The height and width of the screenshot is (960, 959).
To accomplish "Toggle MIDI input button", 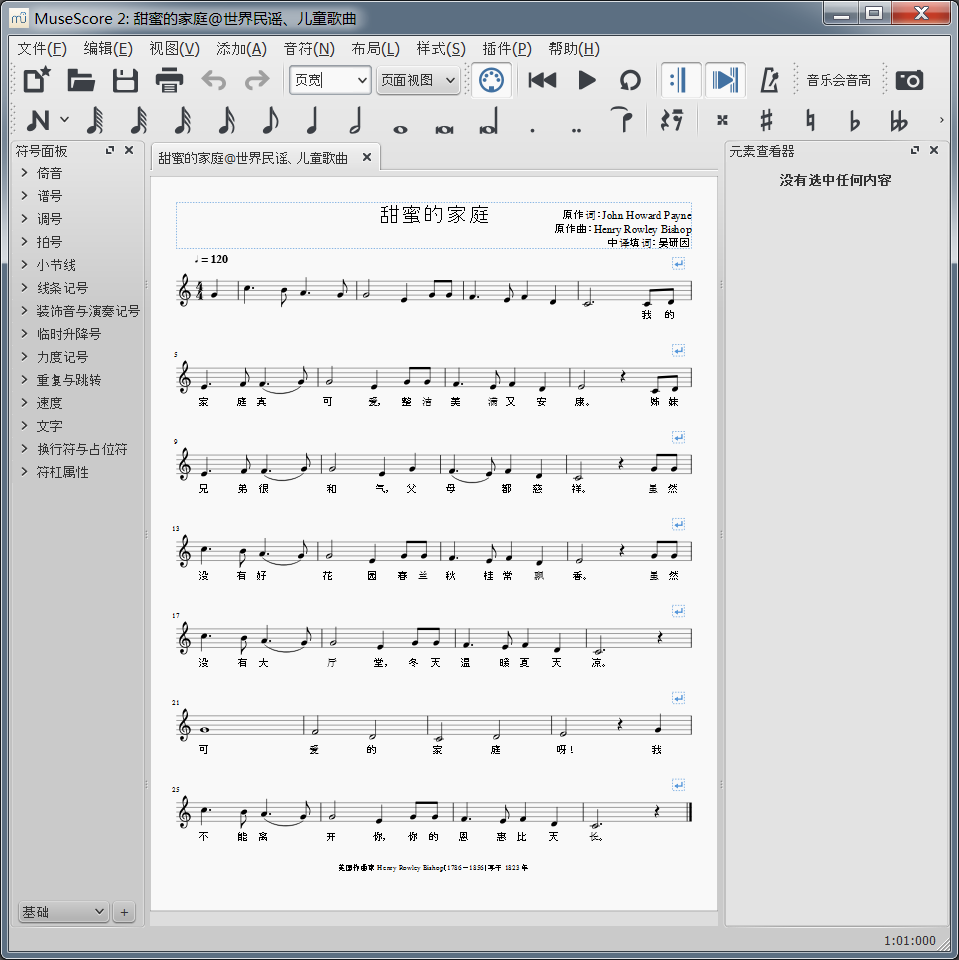I will tap(490, 80).
